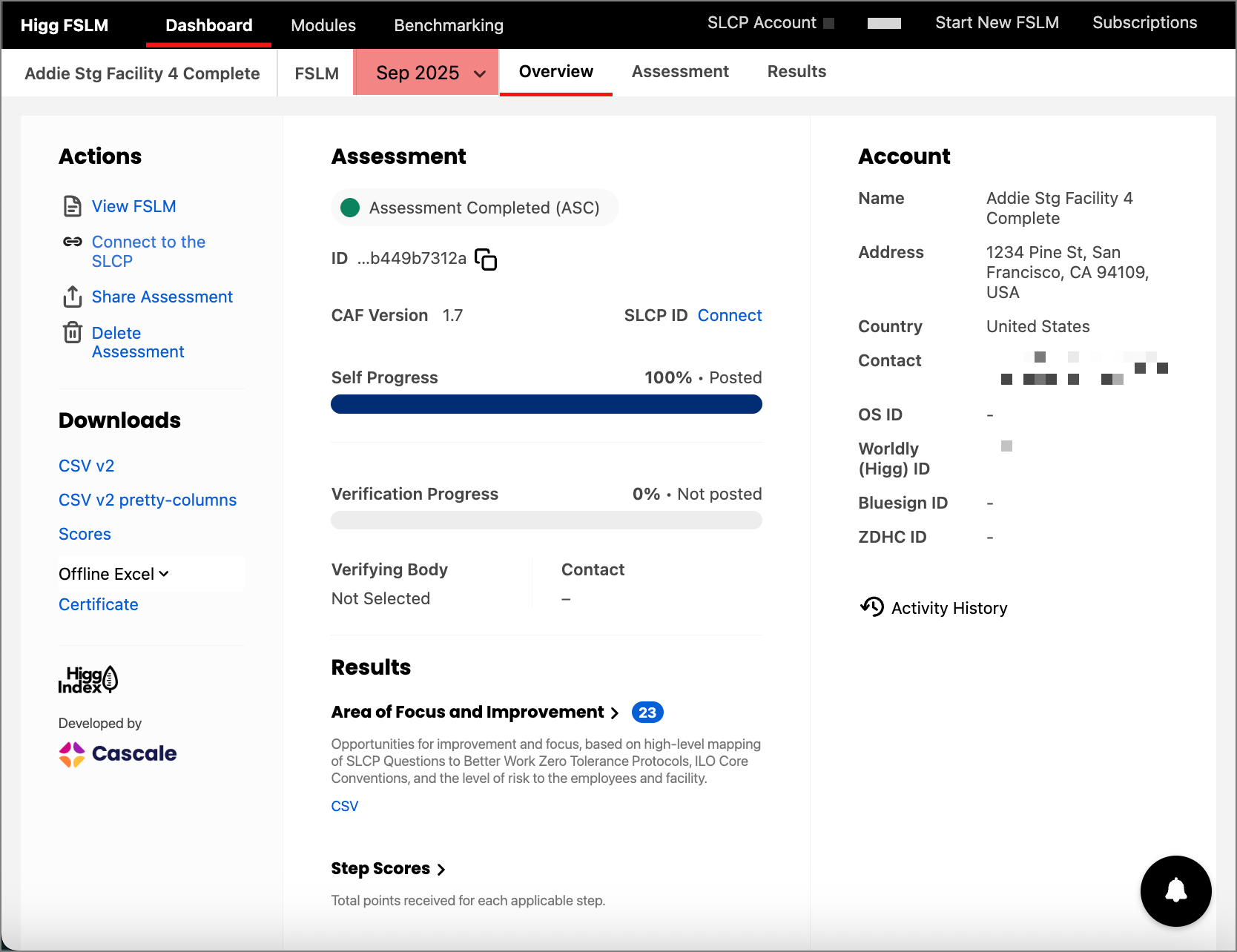
Task: Copy the assessment ID with the copy icon
Action: (486, 260)
